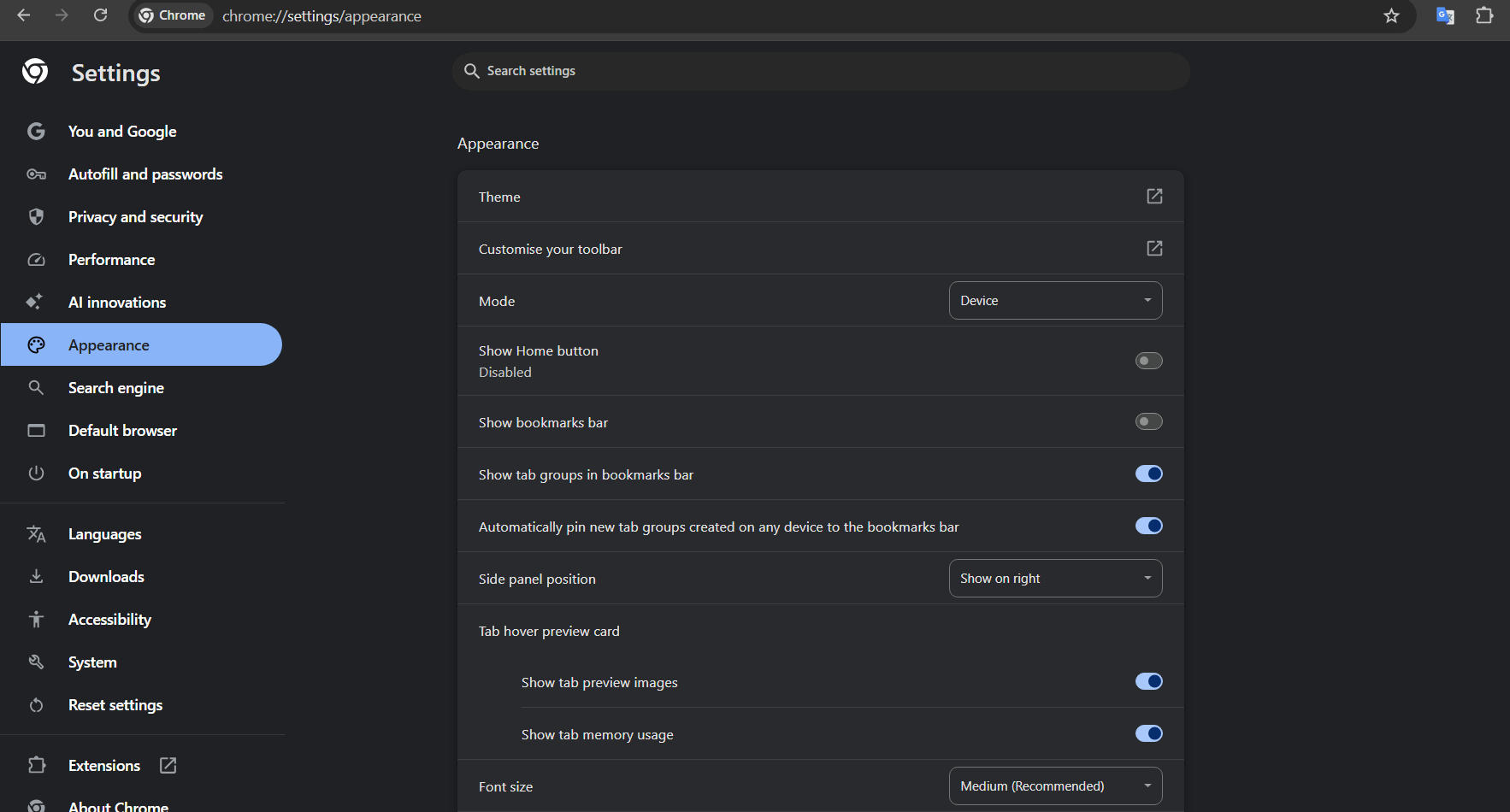Open System settings page
This screenshot has height=812, width=1510.
point(92,662)
